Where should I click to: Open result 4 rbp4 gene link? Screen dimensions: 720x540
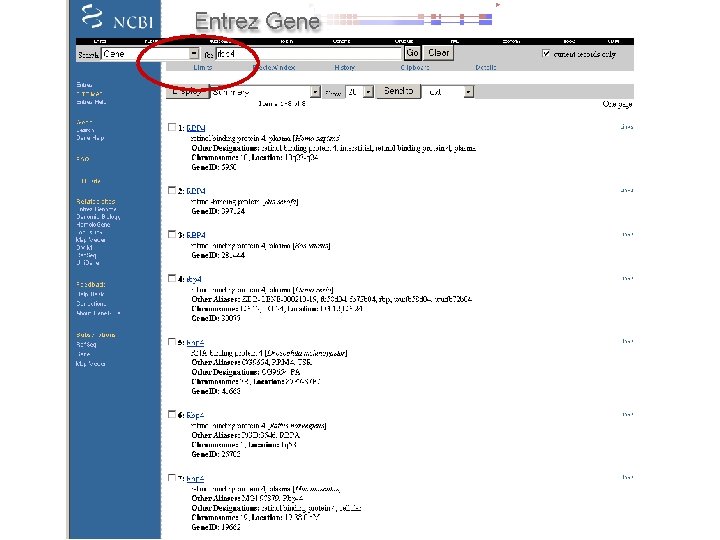194,279
